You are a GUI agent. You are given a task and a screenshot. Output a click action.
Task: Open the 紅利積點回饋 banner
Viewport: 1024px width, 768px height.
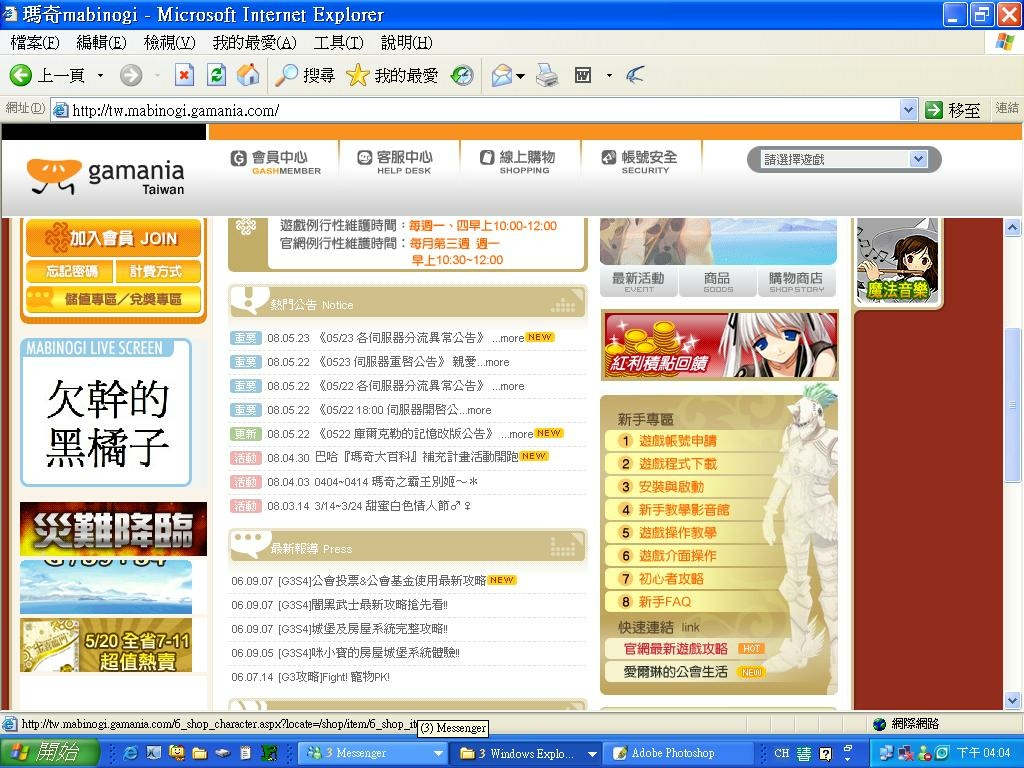(x=720, y=345)
